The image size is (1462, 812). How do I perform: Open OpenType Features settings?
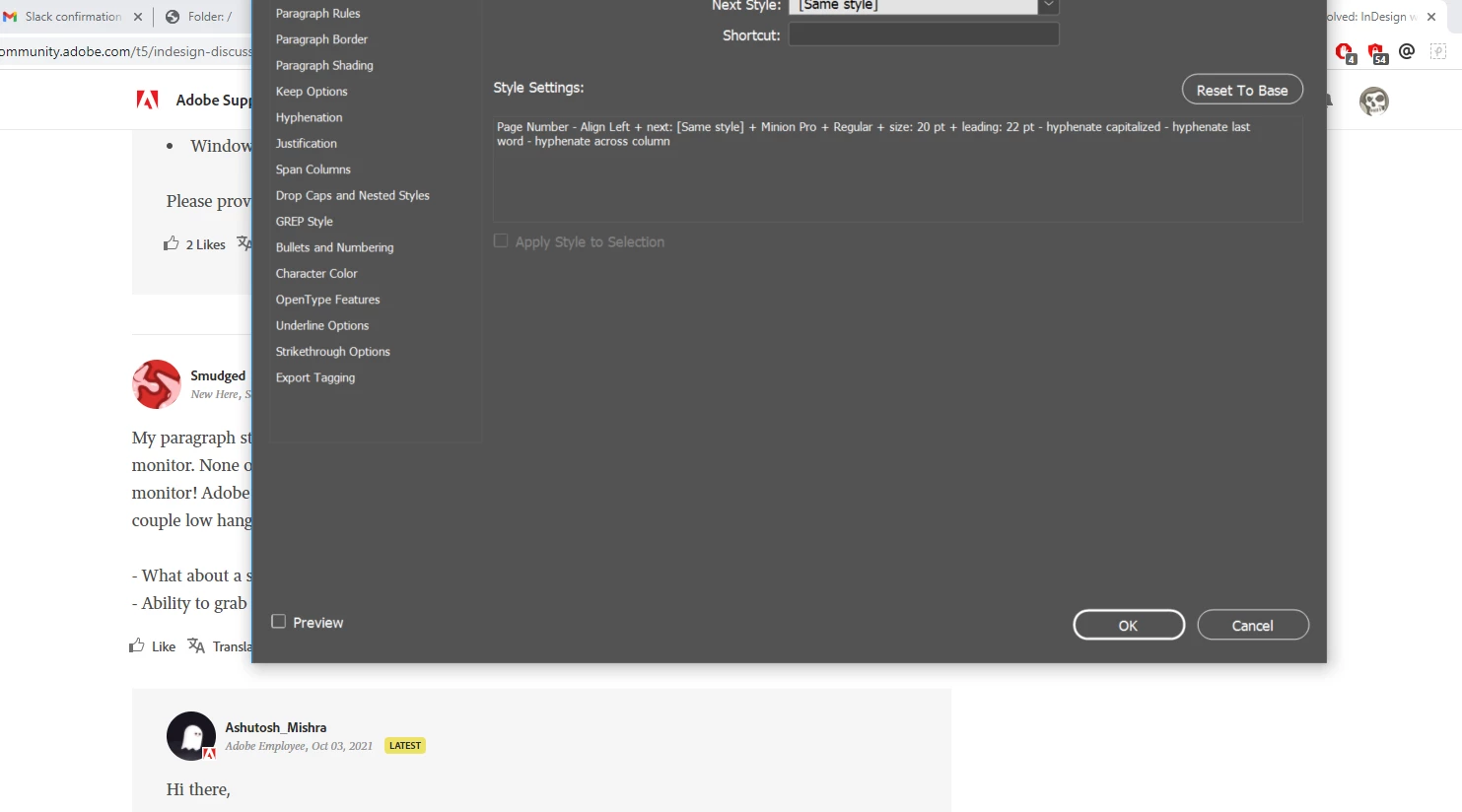327,300
